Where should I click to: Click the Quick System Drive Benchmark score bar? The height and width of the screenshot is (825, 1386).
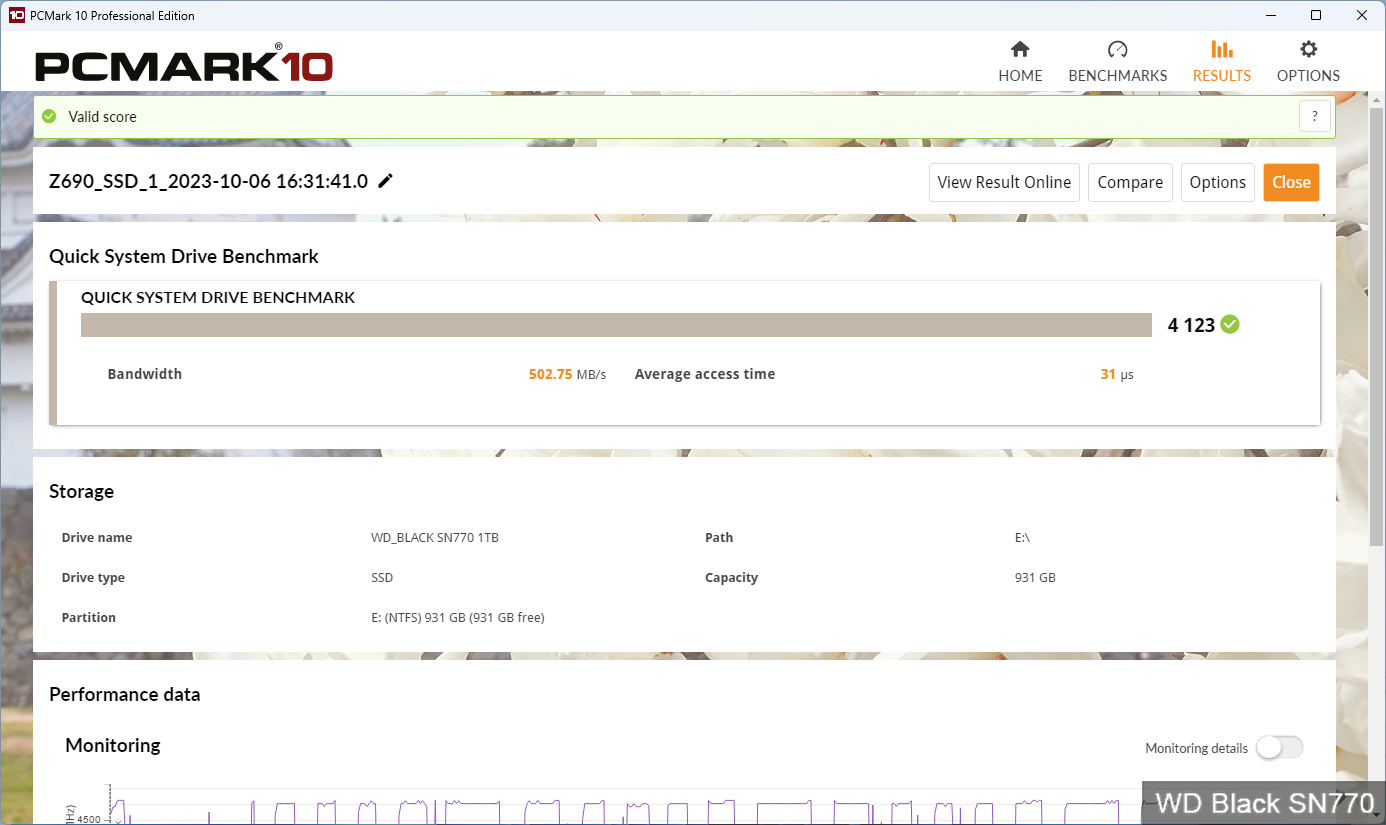pyautogui.click(x=617, y=325)
